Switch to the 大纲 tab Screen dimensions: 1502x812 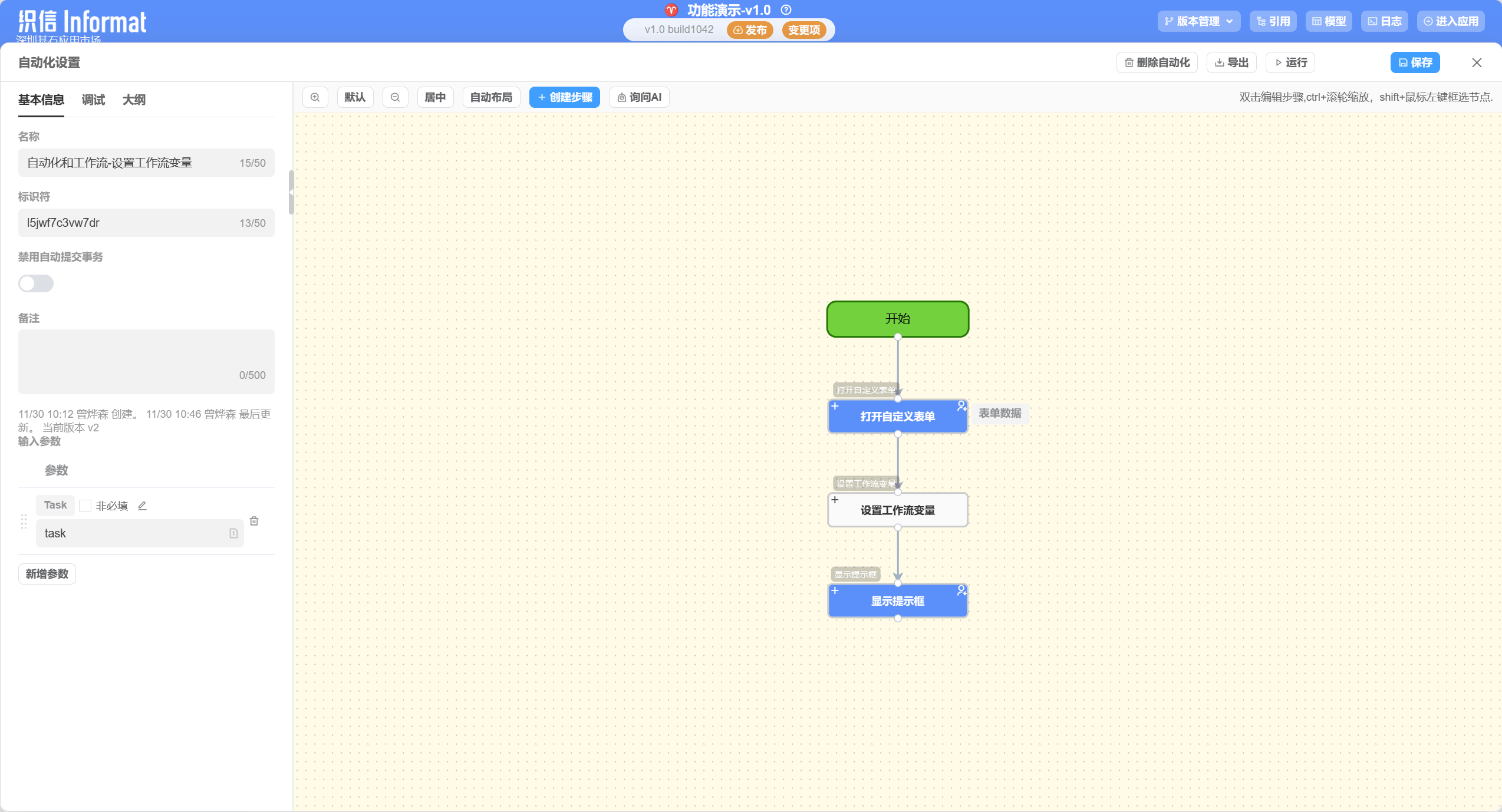coord(134,100)
